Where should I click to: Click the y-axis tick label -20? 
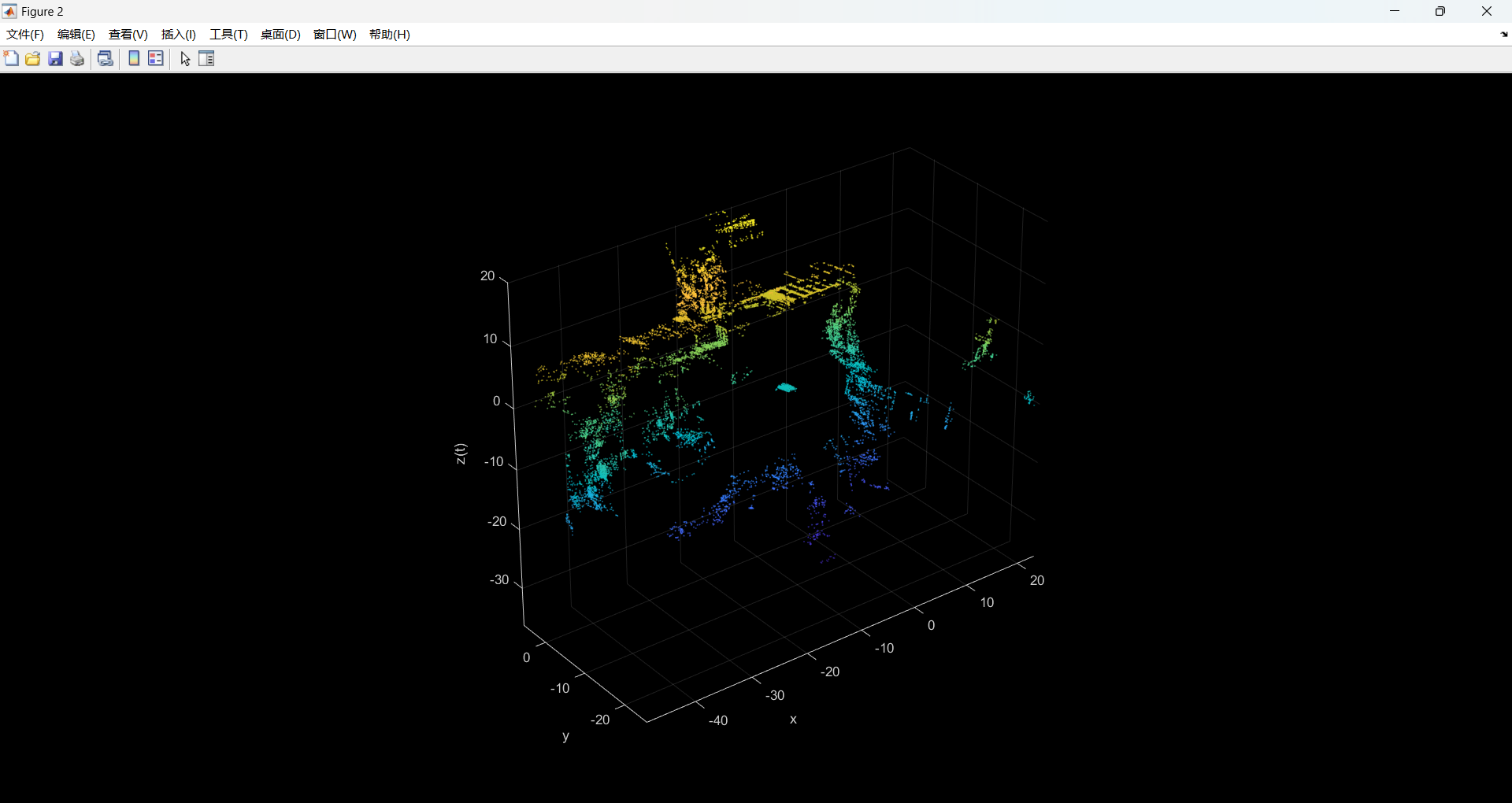(x=600, y=720)
